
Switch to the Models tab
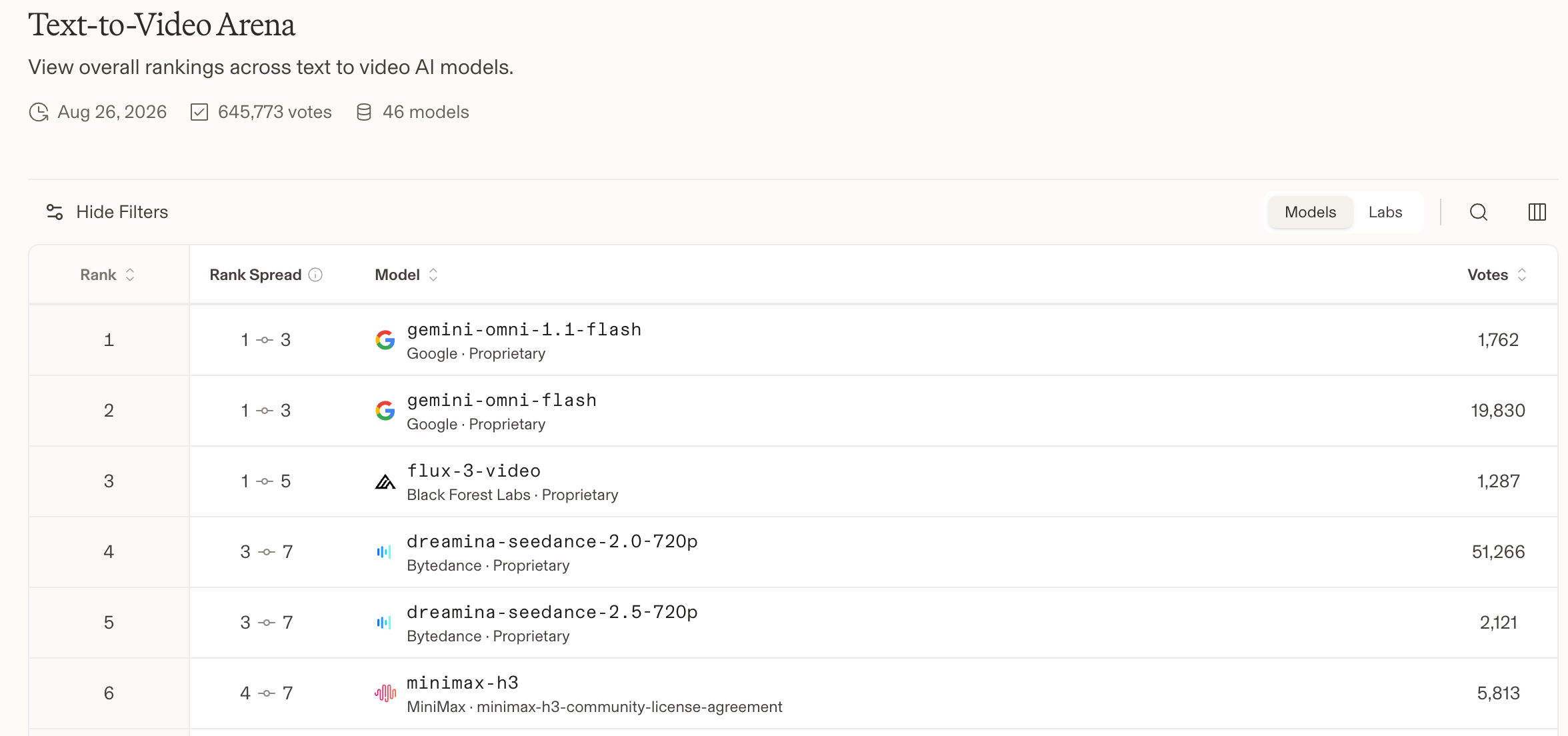point(1310,212)
